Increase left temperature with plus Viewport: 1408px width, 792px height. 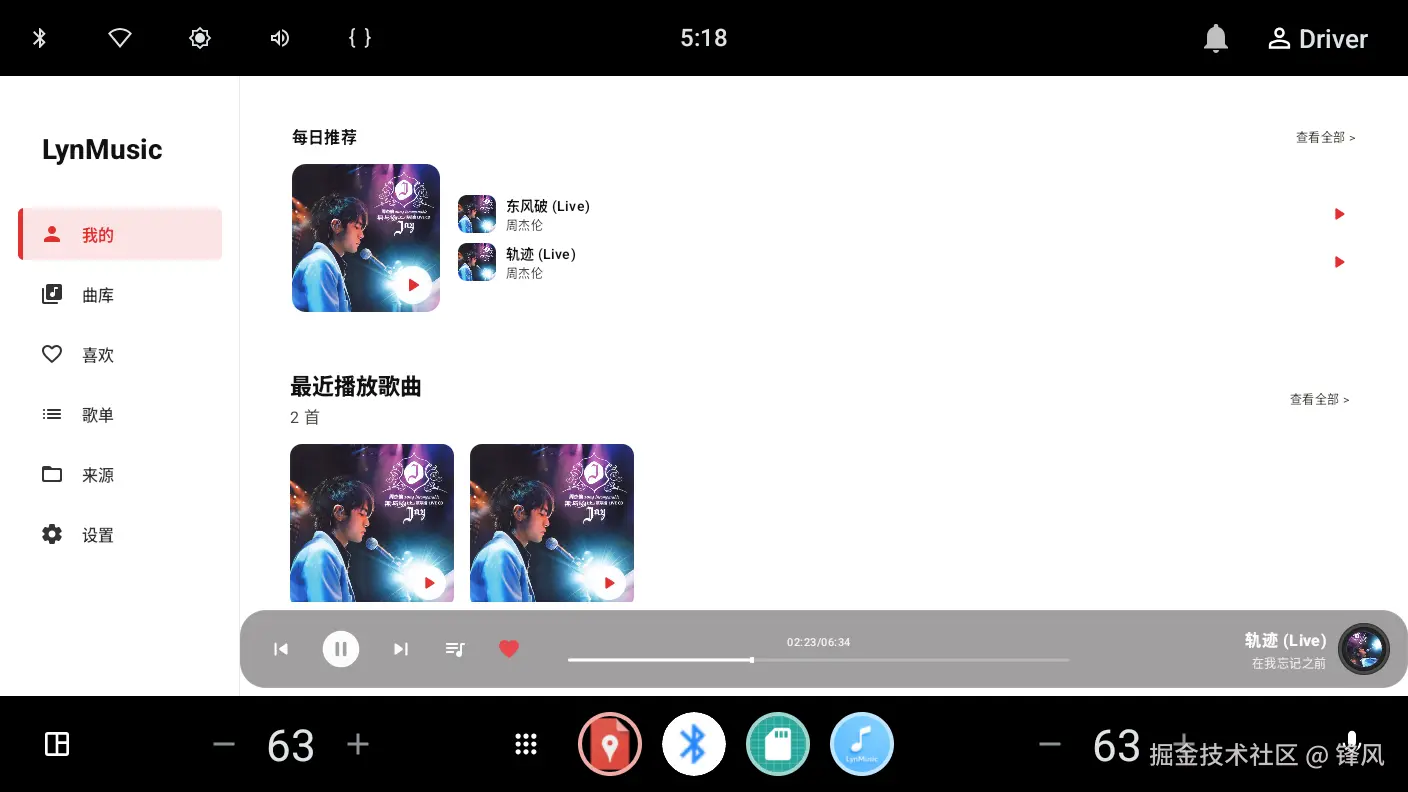pyautogui.click(x=358, y=745)
